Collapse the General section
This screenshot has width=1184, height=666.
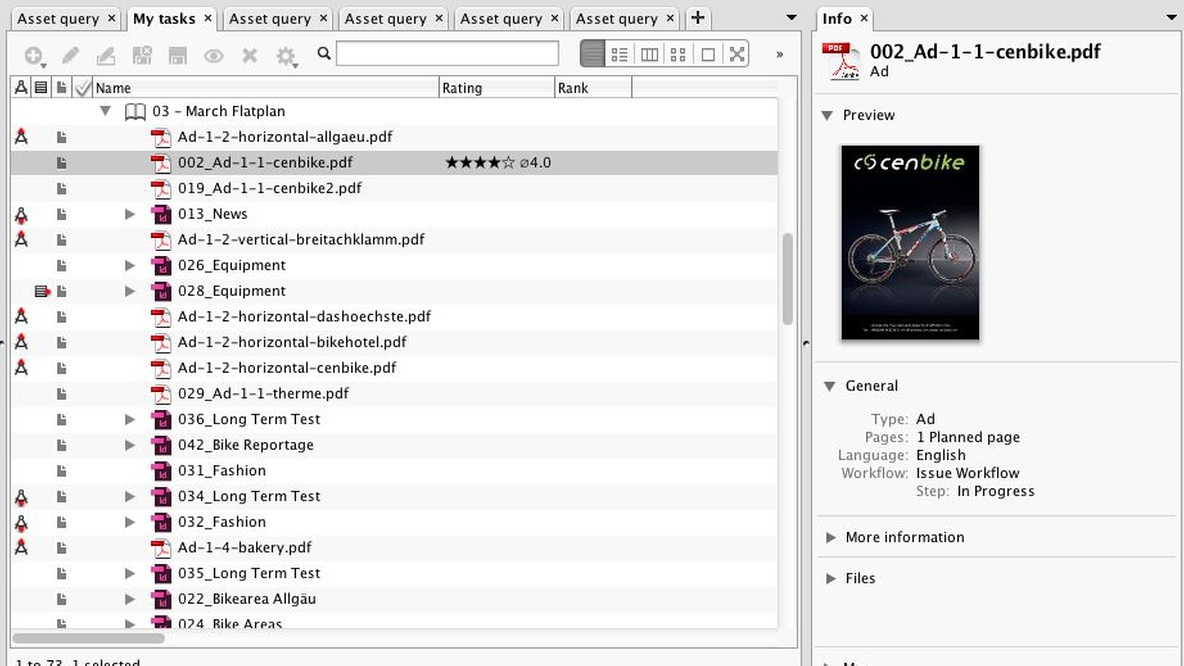pos(829,386)
